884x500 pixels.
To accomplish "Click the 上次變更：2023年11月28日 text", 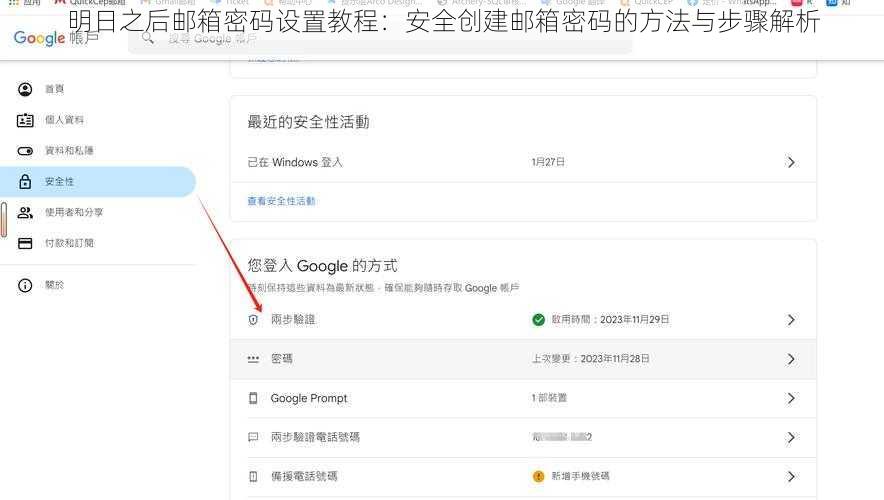I will [x=591, y=359].
